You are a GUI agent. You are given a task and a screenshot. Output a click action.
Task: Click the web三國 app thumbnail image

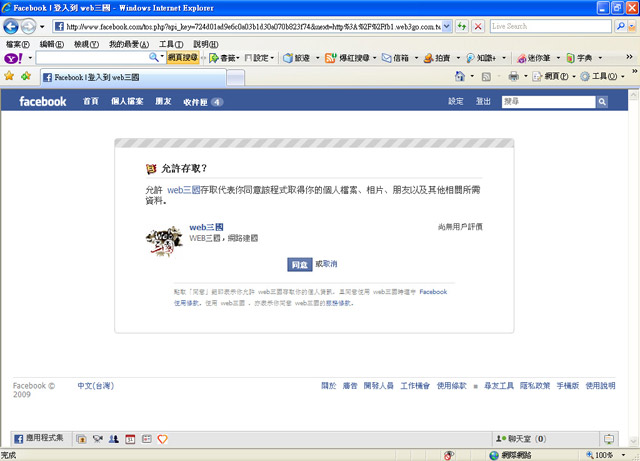pos(164,242)
